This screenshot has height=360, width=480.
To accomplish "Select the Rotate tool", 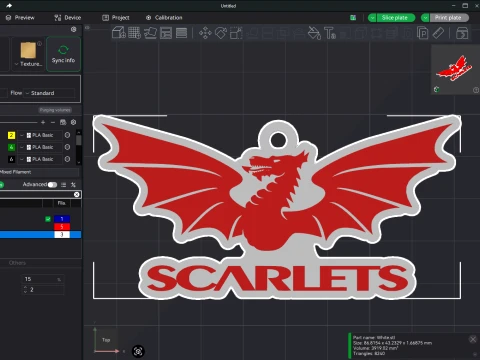I will click(x=221, y=33).
